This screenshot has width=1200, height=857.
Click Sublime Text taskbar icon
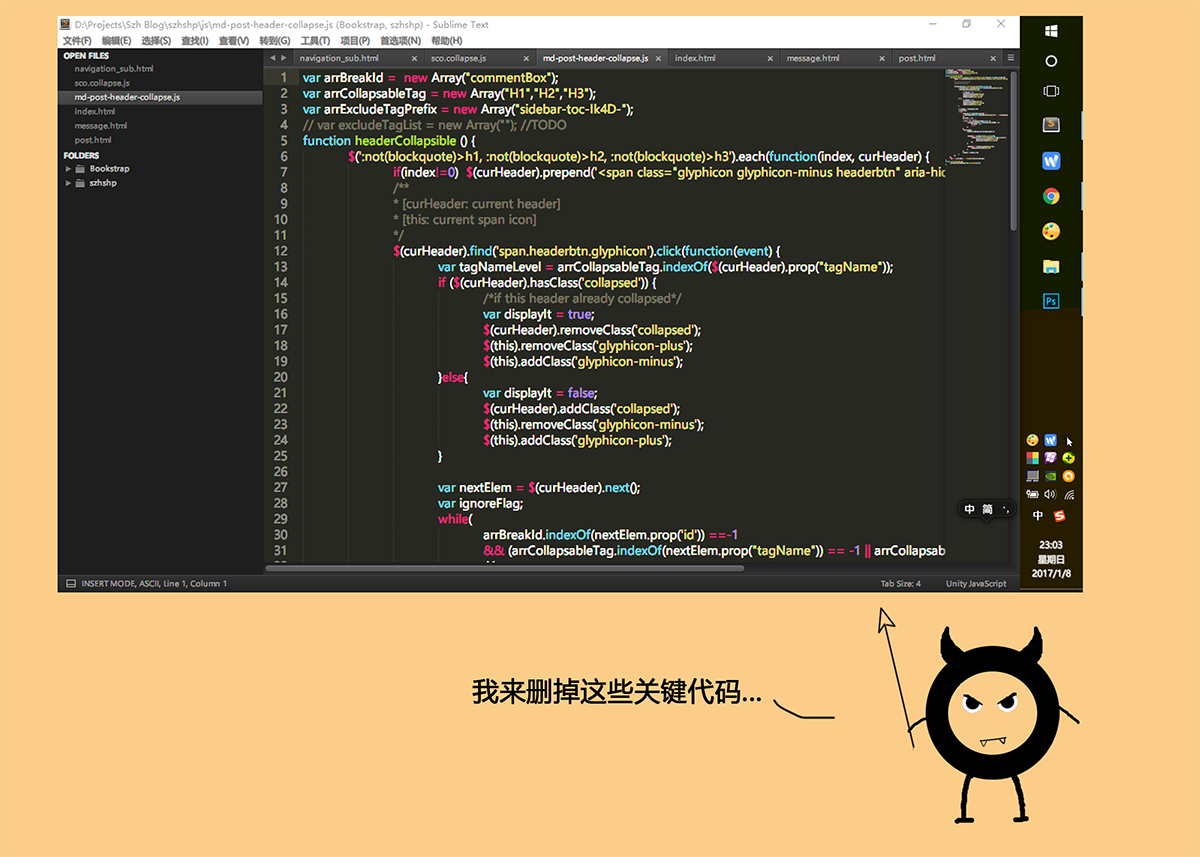click(1051, 126)
